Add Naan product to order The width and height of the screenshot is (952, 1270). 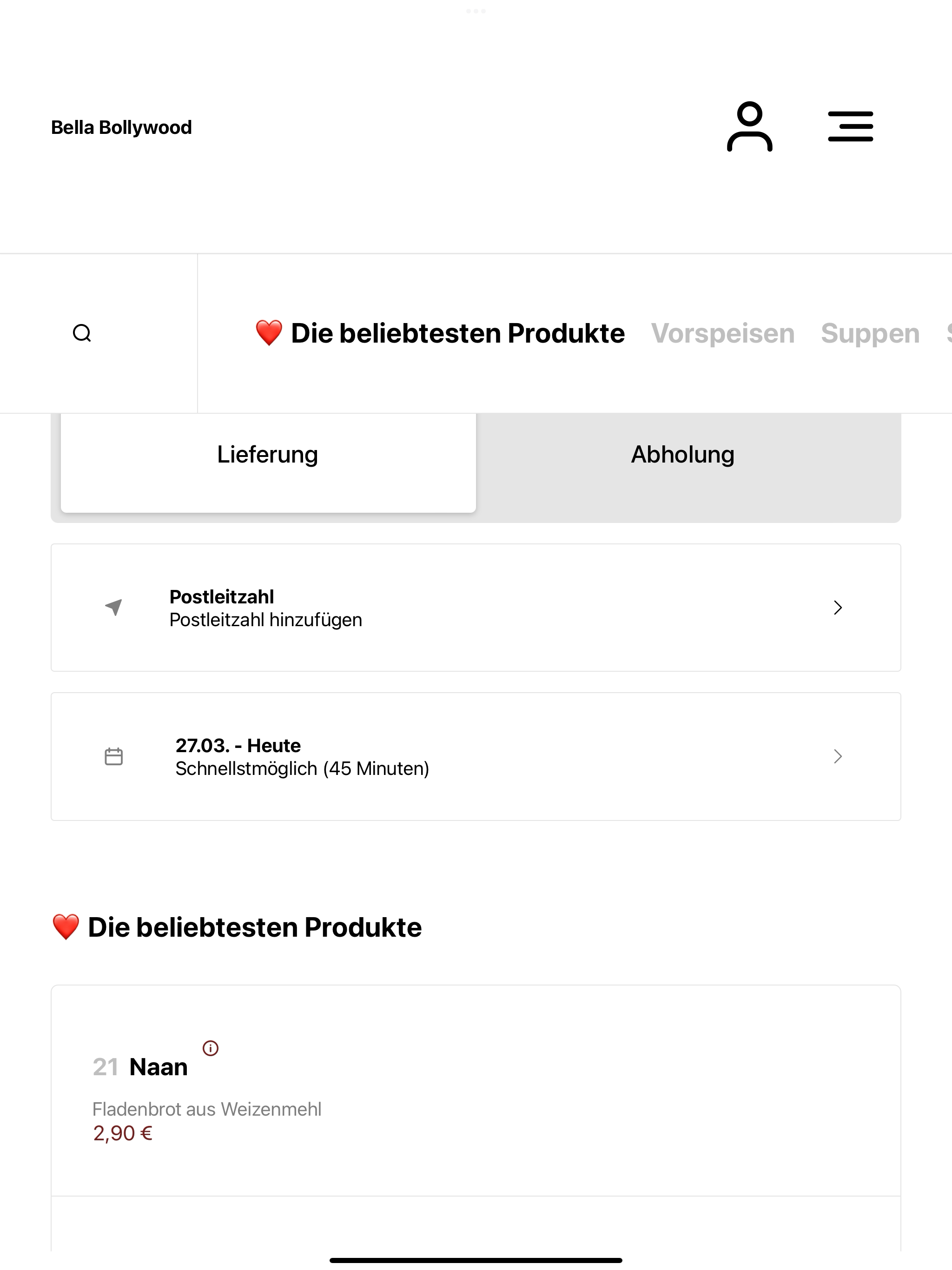476,1091
